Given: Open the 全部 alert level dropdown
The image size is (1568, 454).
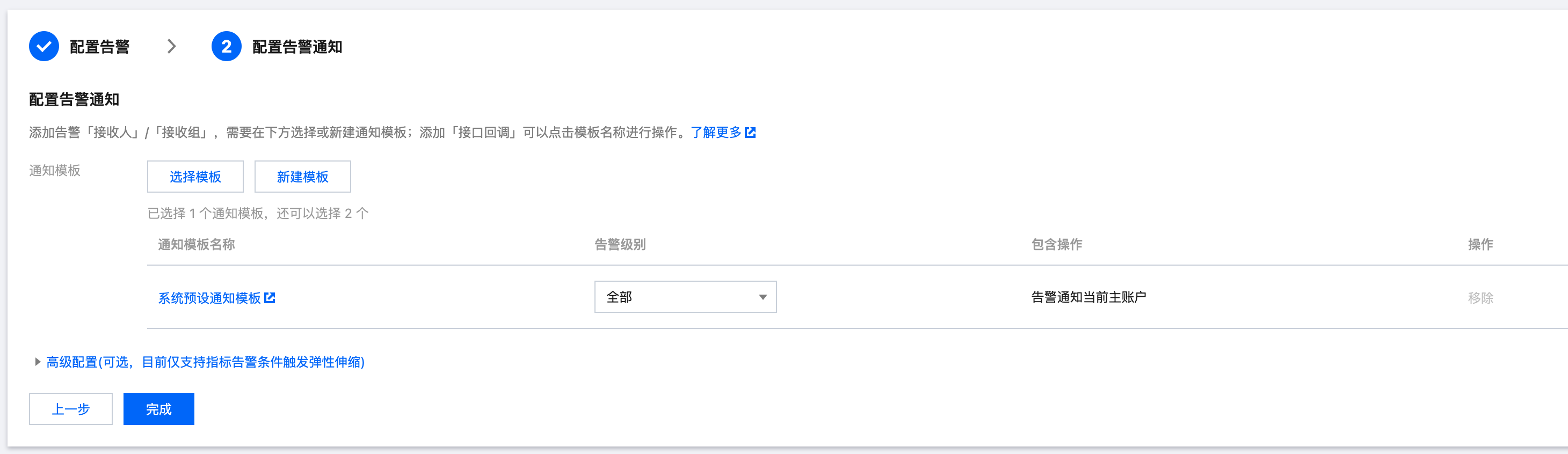Looking at the screenshot, I should point(676,297).
